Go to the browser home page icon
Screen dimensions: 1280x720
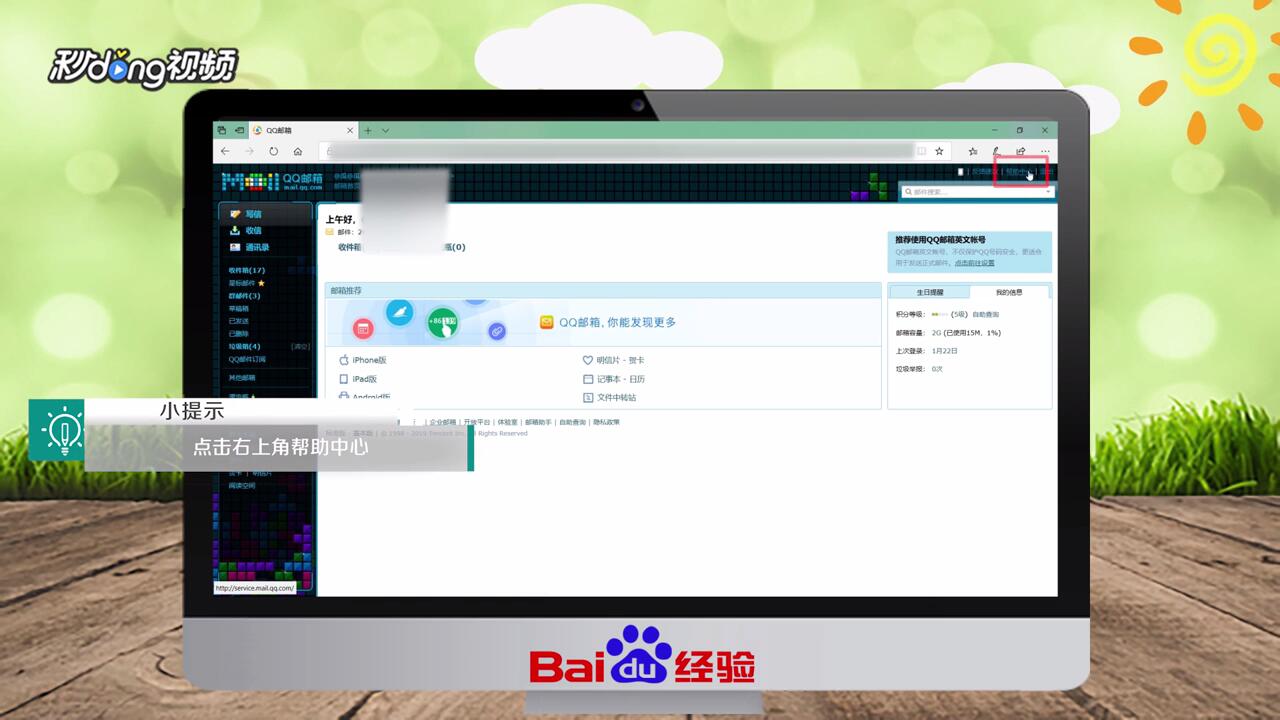tap(297, 151)
